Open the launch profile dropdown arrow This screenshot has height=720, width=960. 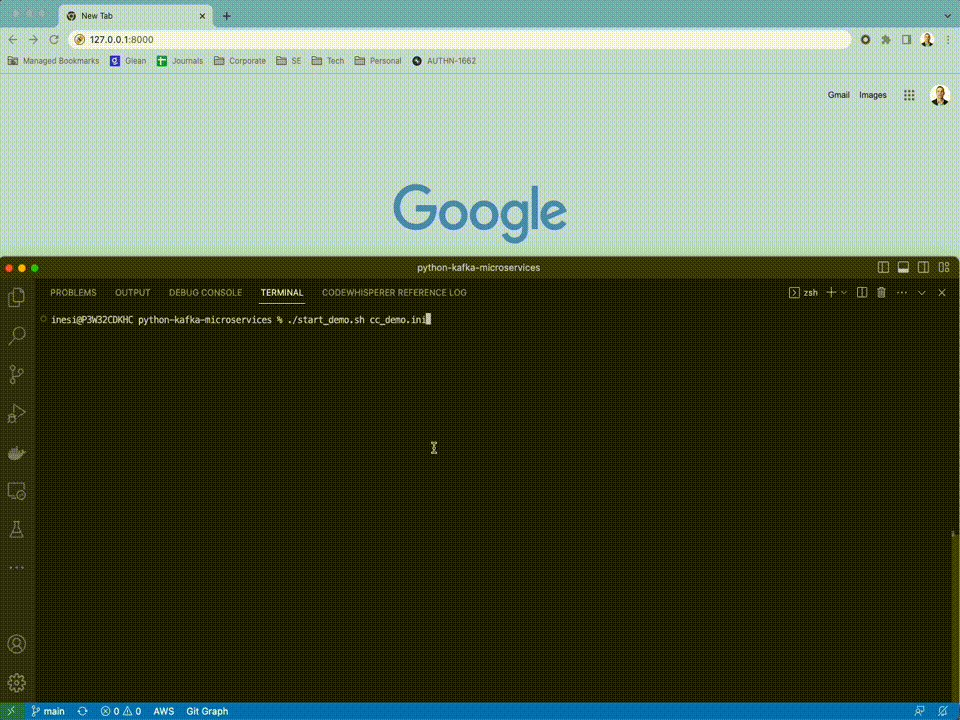point(844,293)
